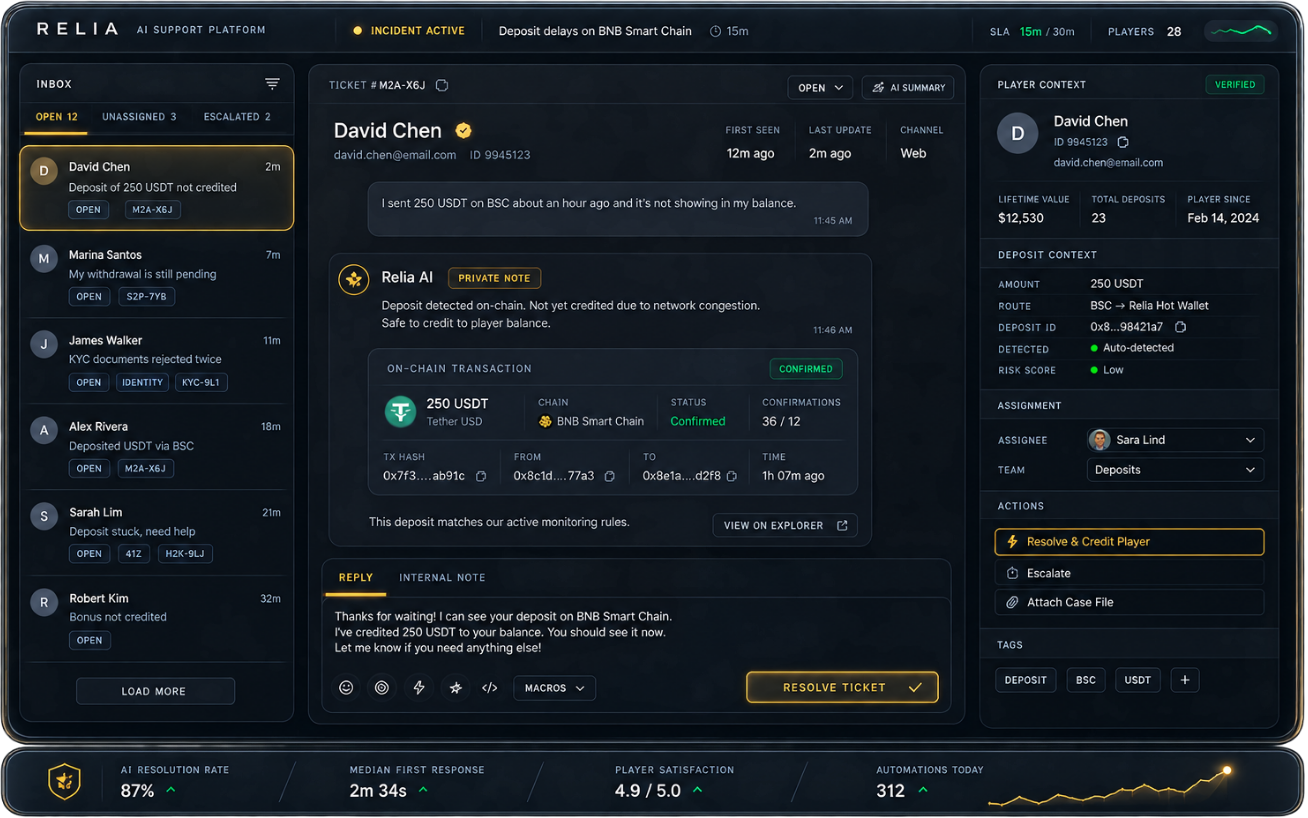Click SLA sparkline chart in top bar

point(1241,31)
